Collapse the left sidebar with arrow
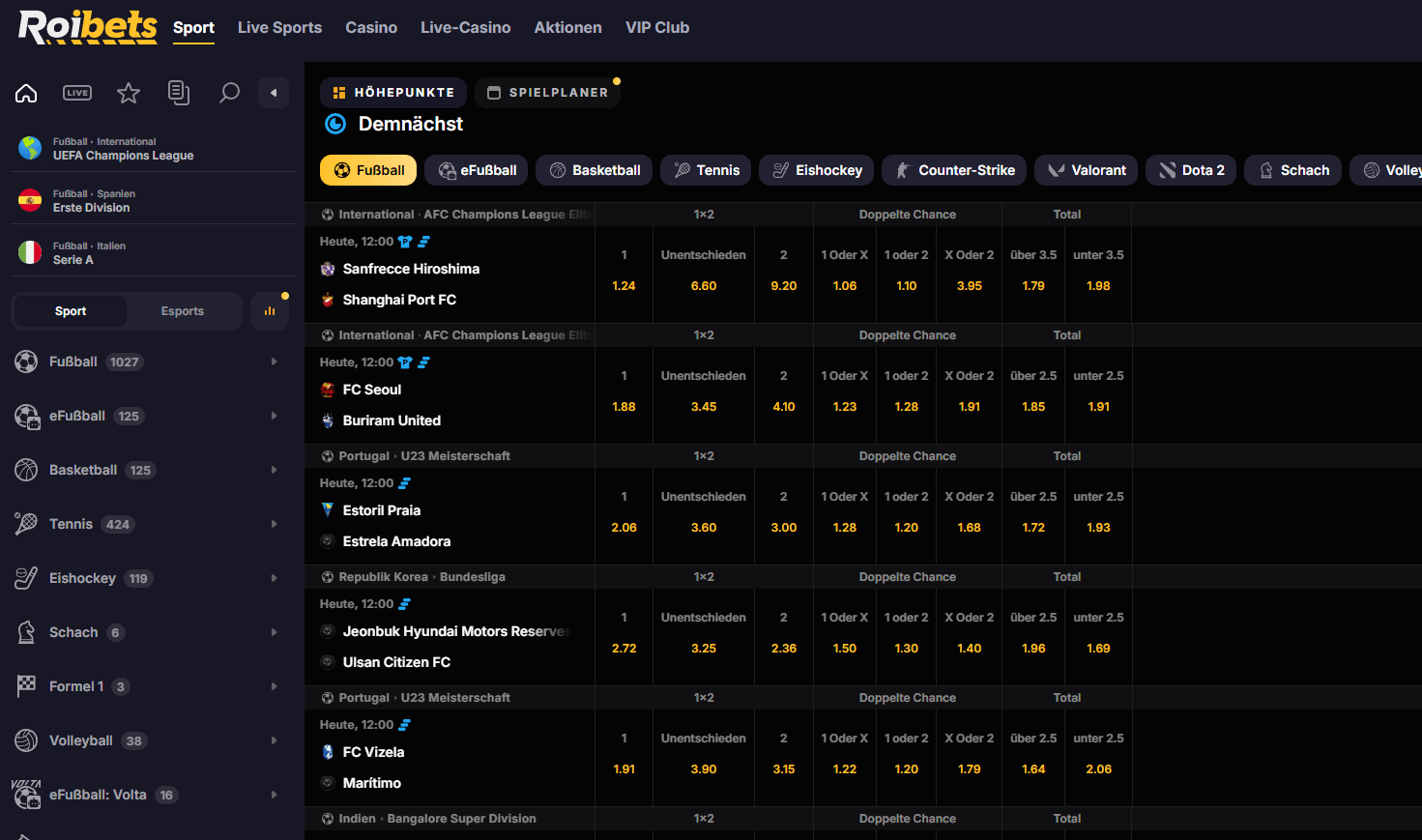Image resolution: width=1422 pixels, height=840 pixels. pyautogui.click(x=274, y=93)
